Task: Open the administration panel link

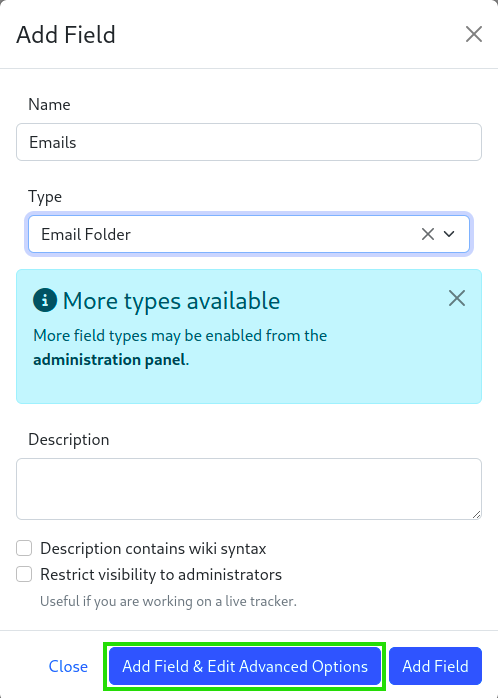Action: (x=109, y=360)
